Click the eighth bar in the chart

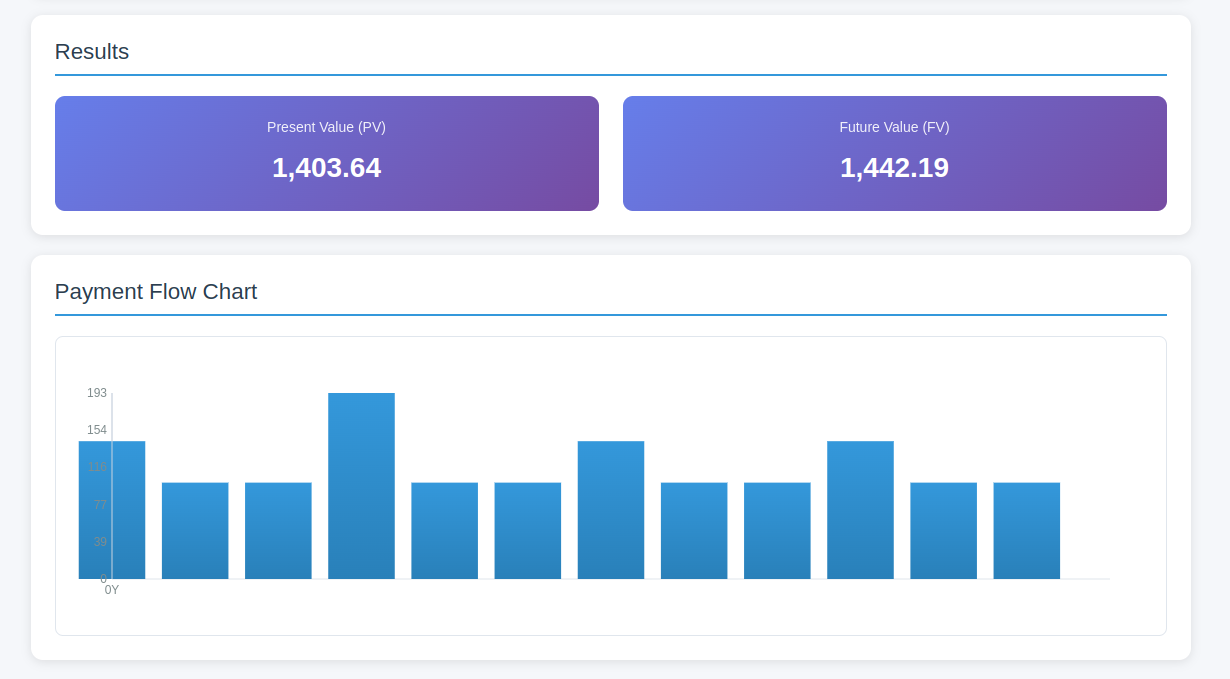pyautogui.click(x=694, y=531)
